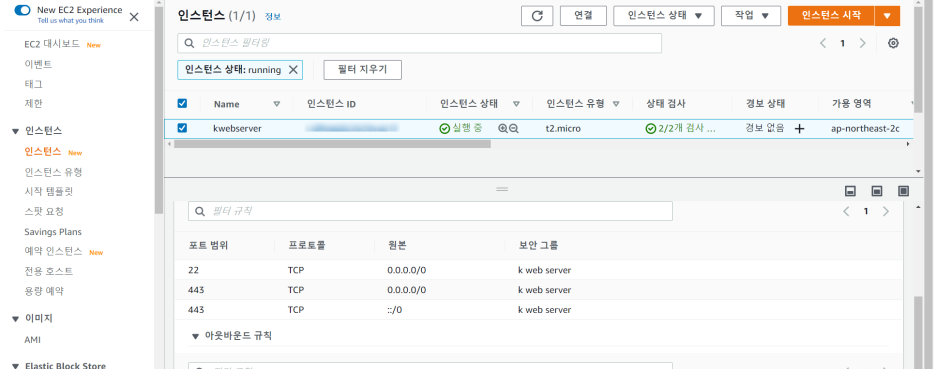
Task: Open the launch options arrow beside 인스턴스 시작
Action: (x=888, y=16)
